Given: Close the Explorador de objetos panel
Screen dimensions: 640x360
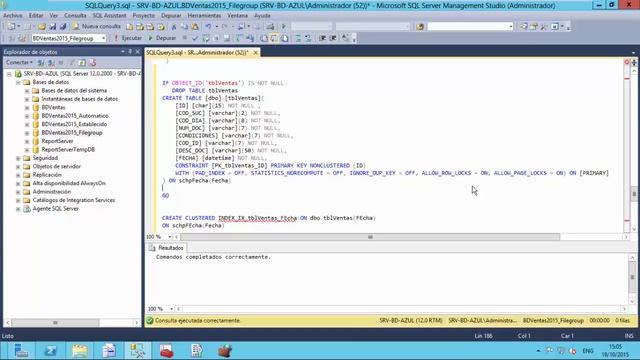Looking at the screenshot, I should tap(137, 52).
